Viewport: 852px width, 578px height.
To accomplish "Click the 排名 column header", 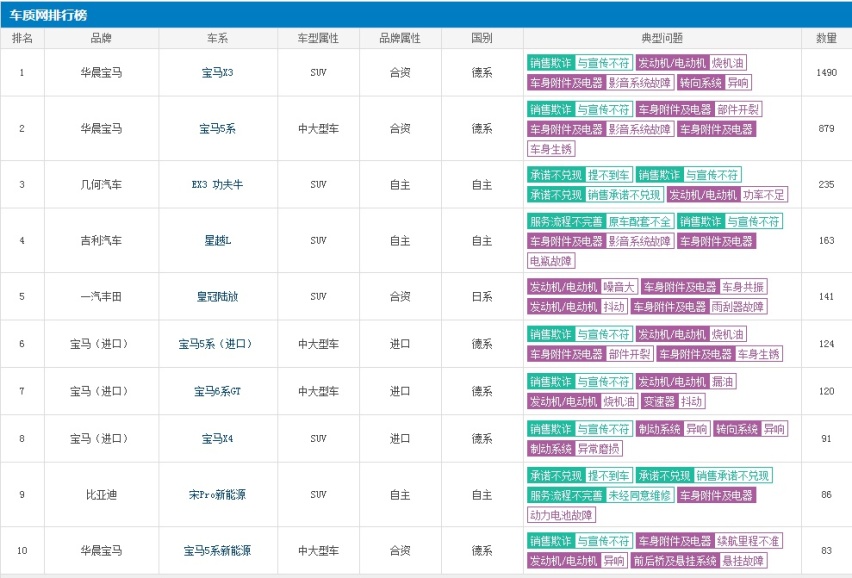I will tap(22, 38).
